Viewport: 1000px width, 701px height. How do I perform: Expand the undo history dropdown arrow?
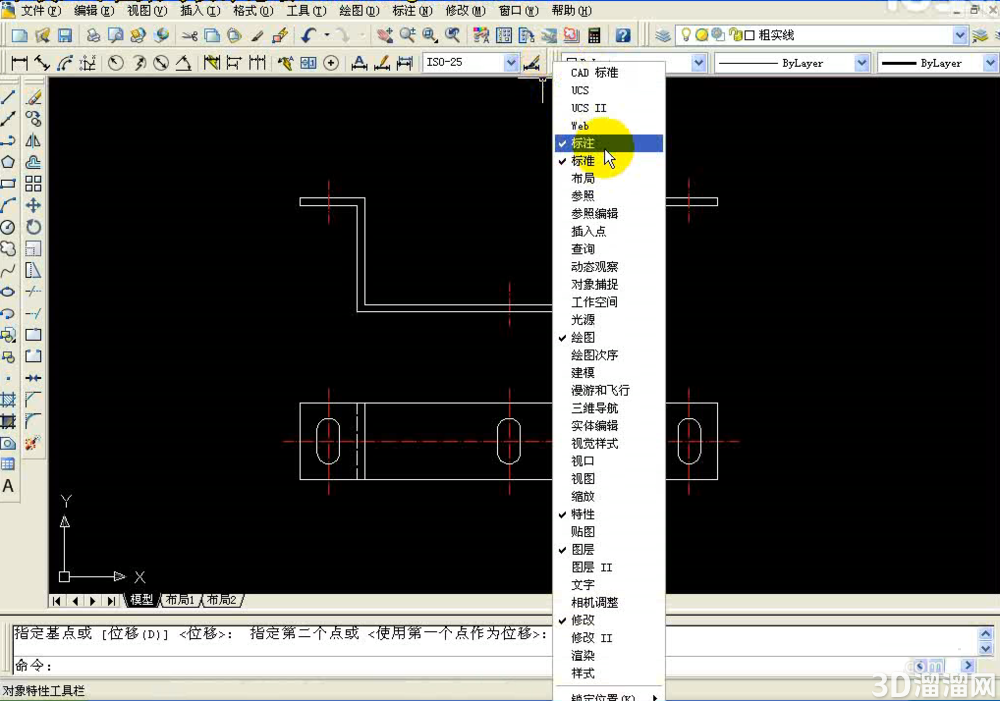coord(327,36)
